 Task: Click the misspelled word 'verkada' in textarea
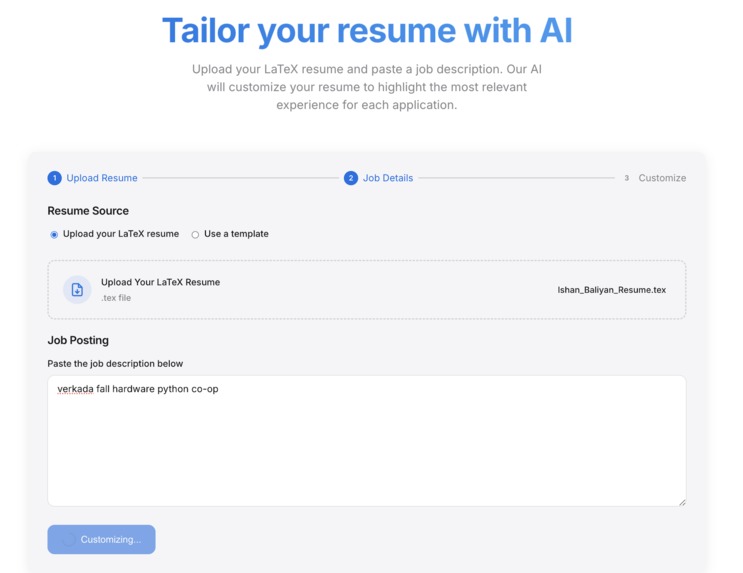75,389
